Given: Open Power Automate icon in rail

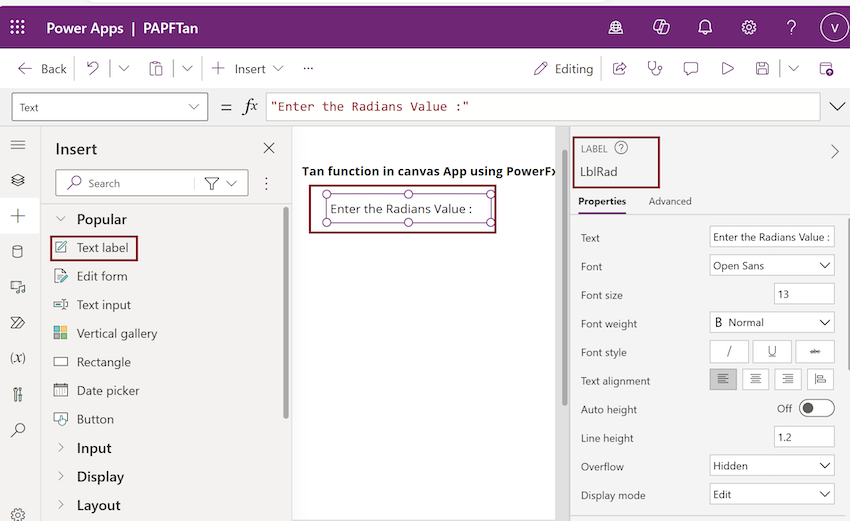Looking at the screenshot, I should (x=18, y=323).
